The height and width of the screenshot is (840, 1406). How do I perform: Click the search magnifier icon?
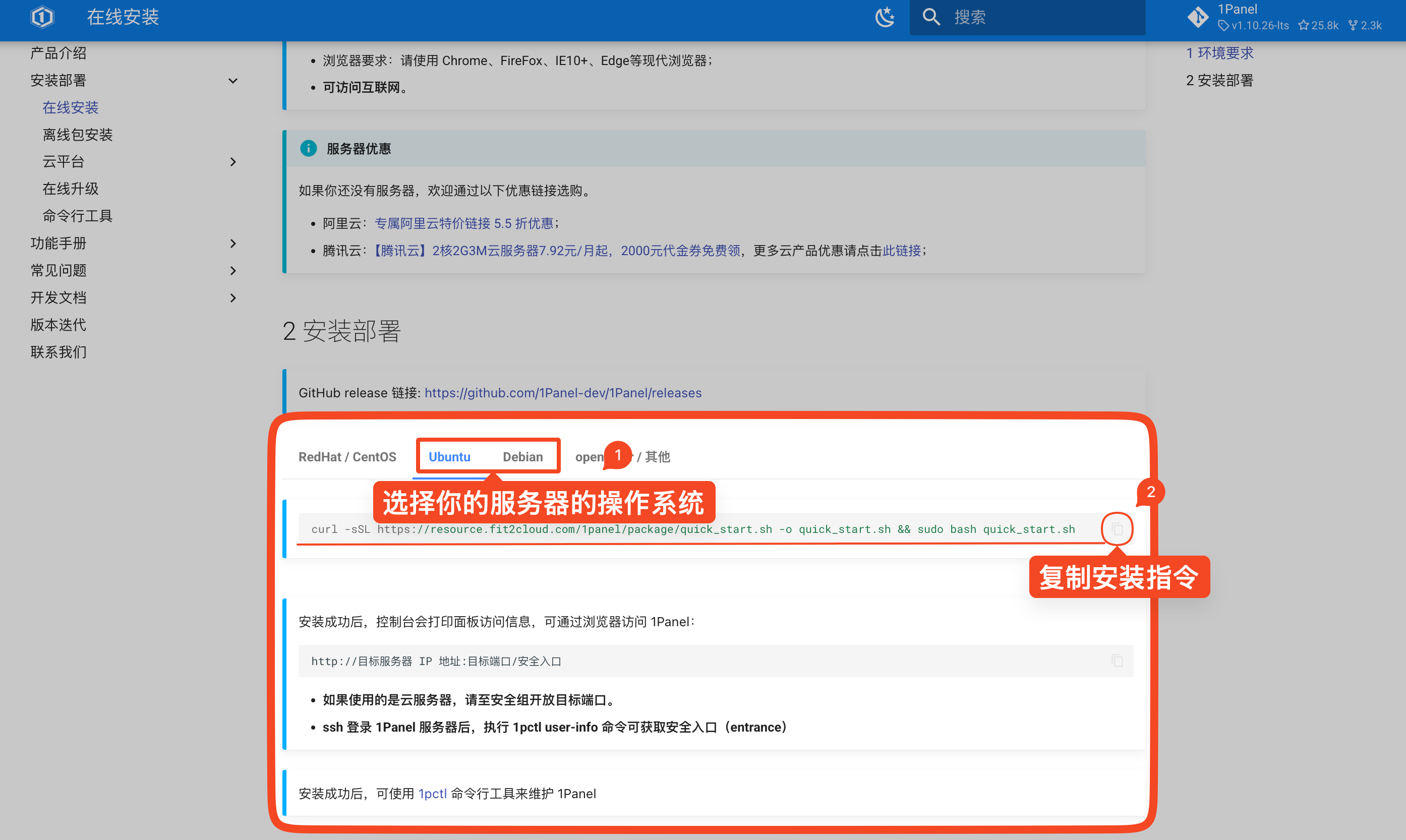point(931,17)
